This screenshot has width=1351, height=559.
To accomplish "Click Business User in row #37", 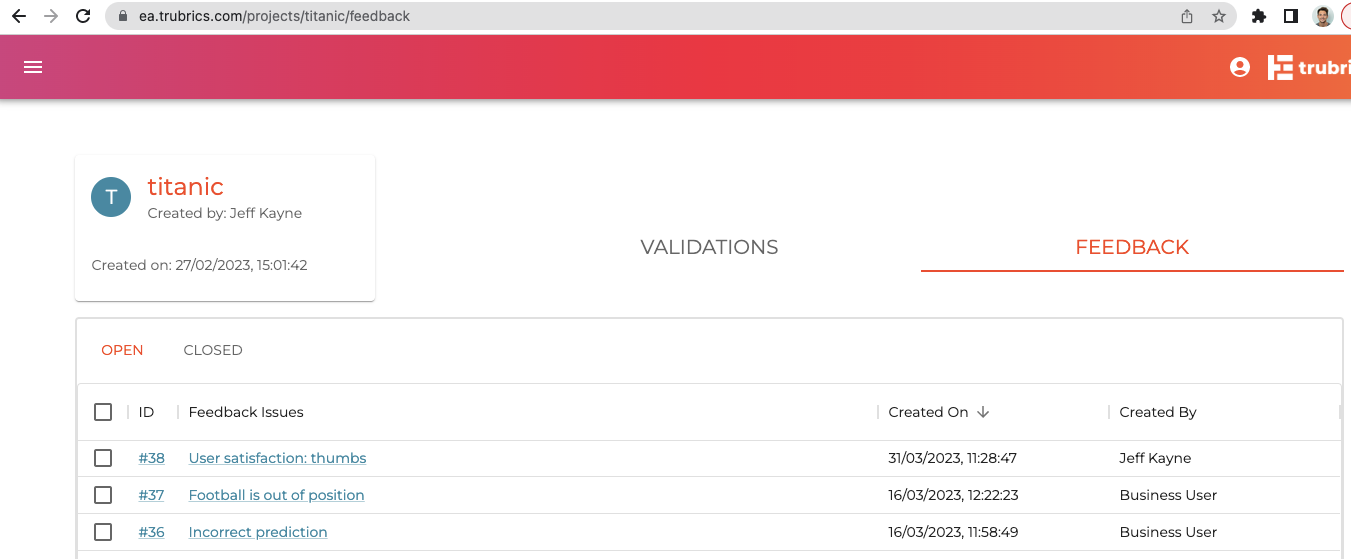I will pyautogui.click(x=1168, y=495).
